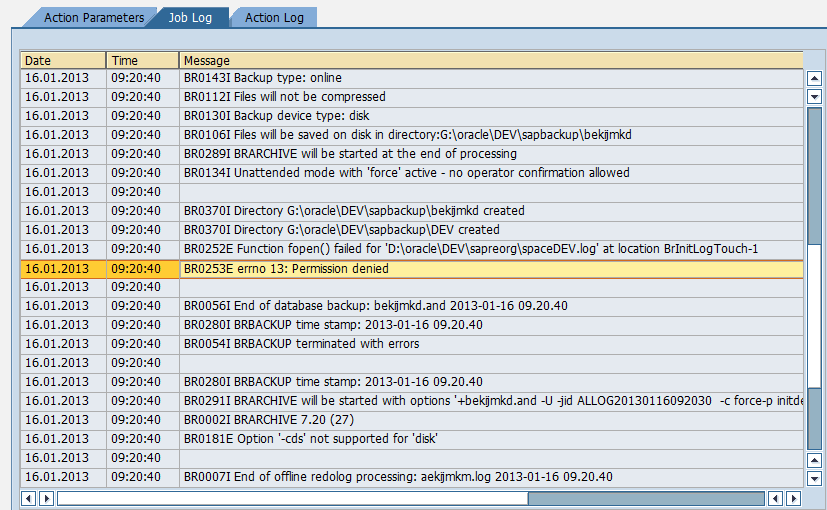Click date cell of 'BR0181E Option -cds' row
This screenshot has height=510, width=827.
point(63,439)
